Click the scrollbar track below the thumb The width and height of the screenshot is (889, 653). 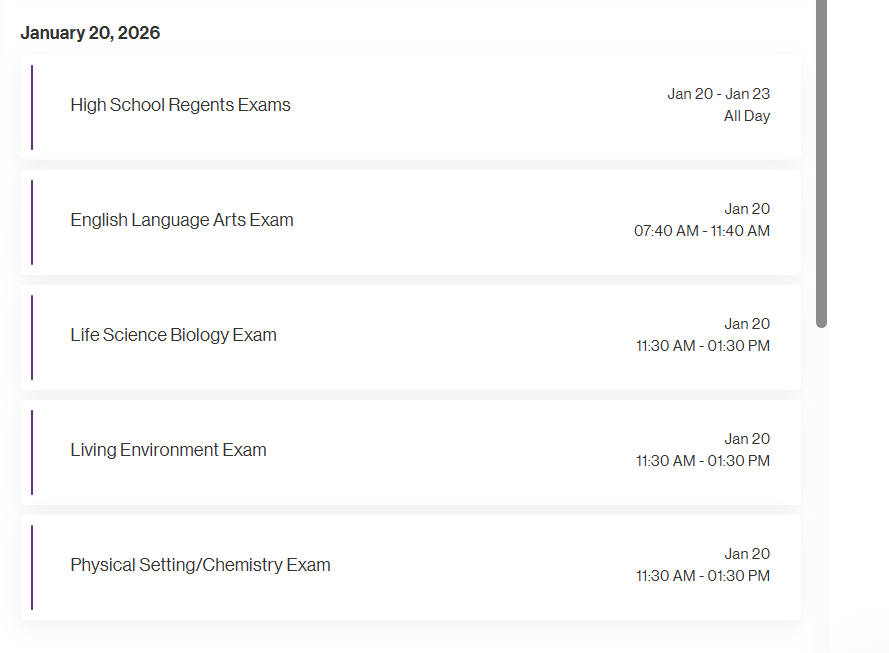click(821, 480)
